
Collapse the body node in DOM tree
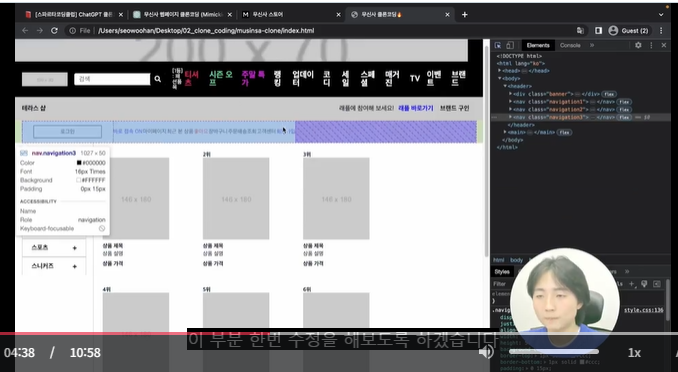[x=499, y=78]
